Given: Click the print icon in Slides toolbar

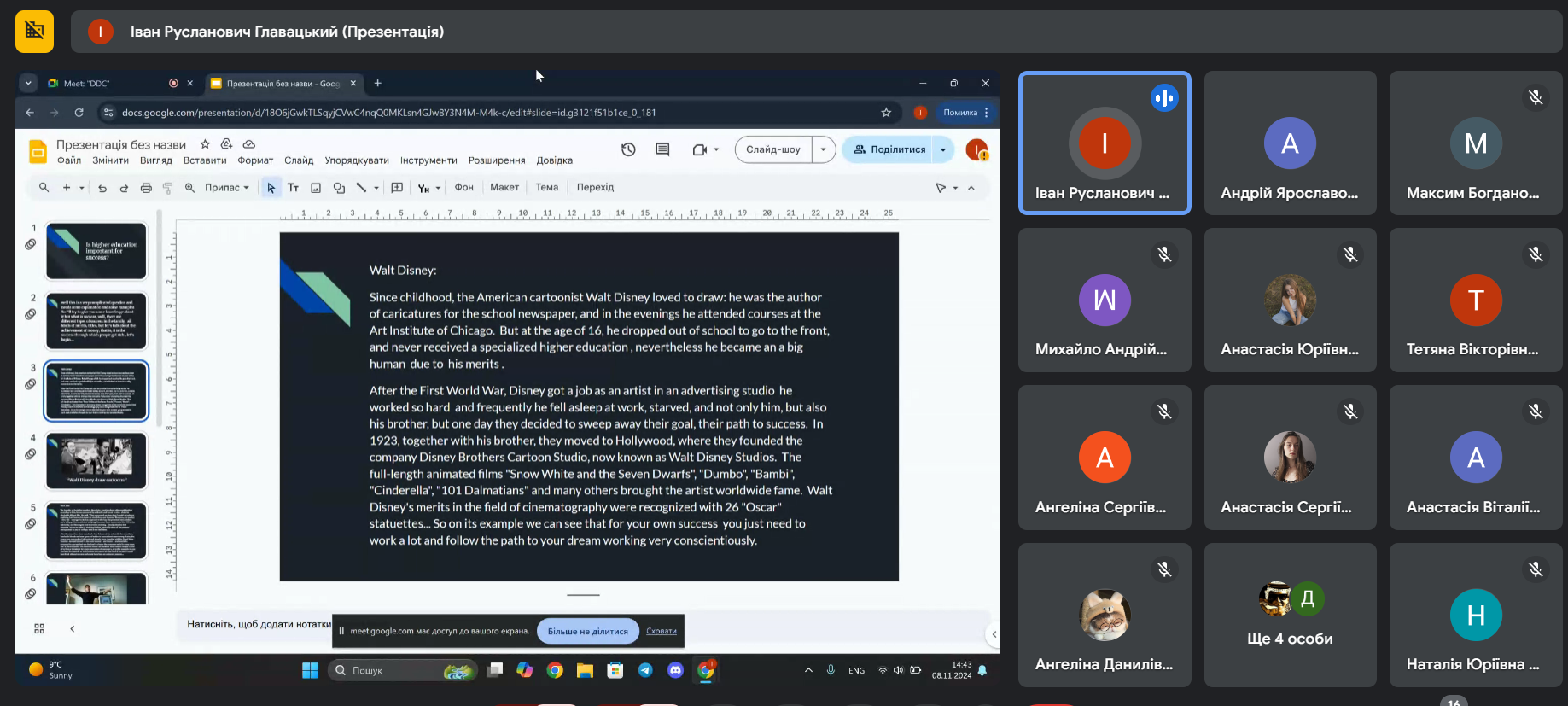Looking at the screenshot, I should click(x=146, y=188).
